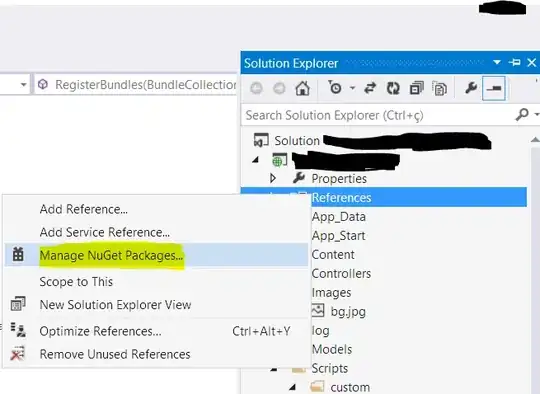The height and width of the screenshot is (394, 540).
Task: Open the RegisterBundles member dropdown
Action: (136, 84)
